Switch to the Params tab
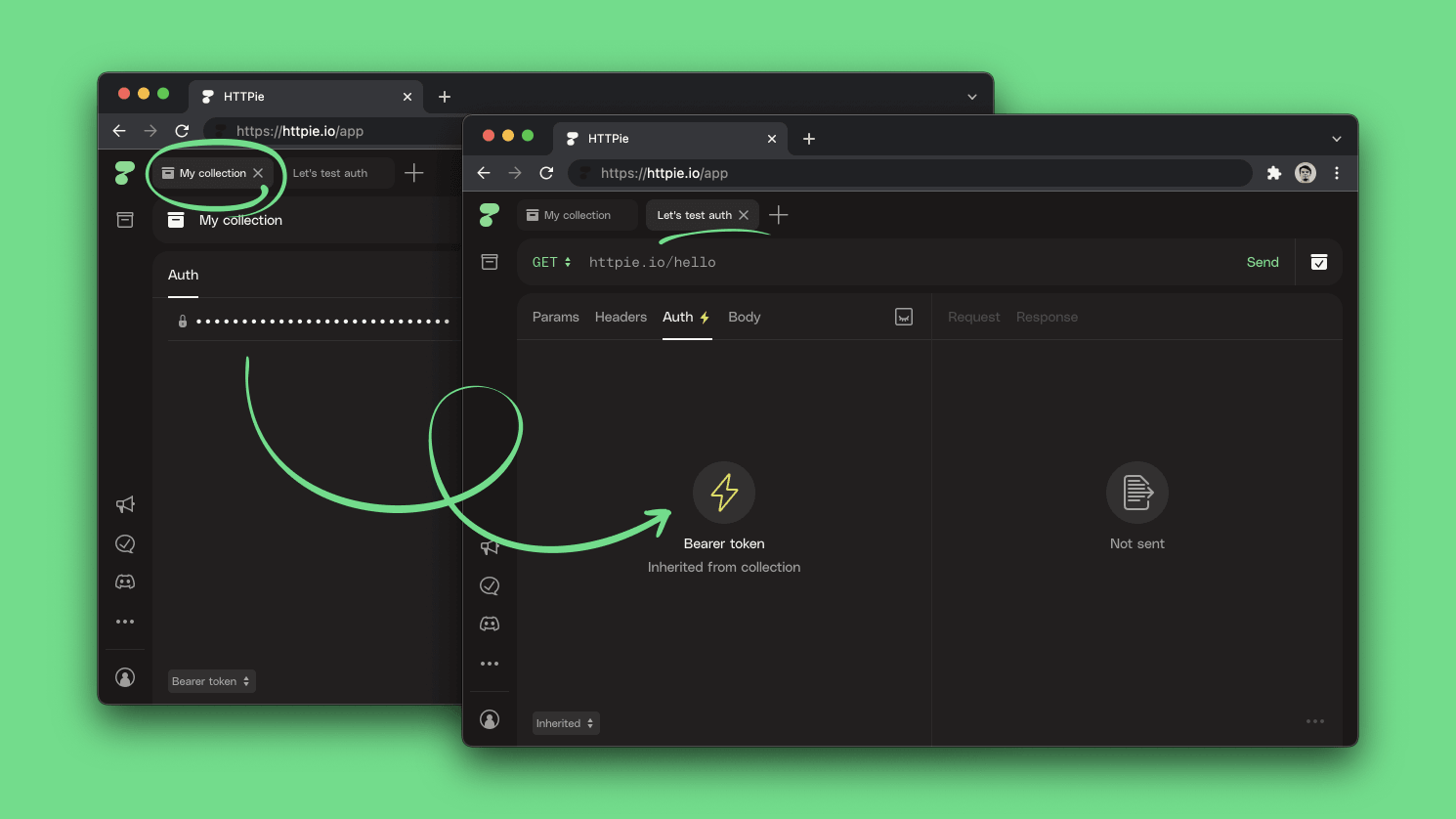1456x819 pixels. click(556, 317)
